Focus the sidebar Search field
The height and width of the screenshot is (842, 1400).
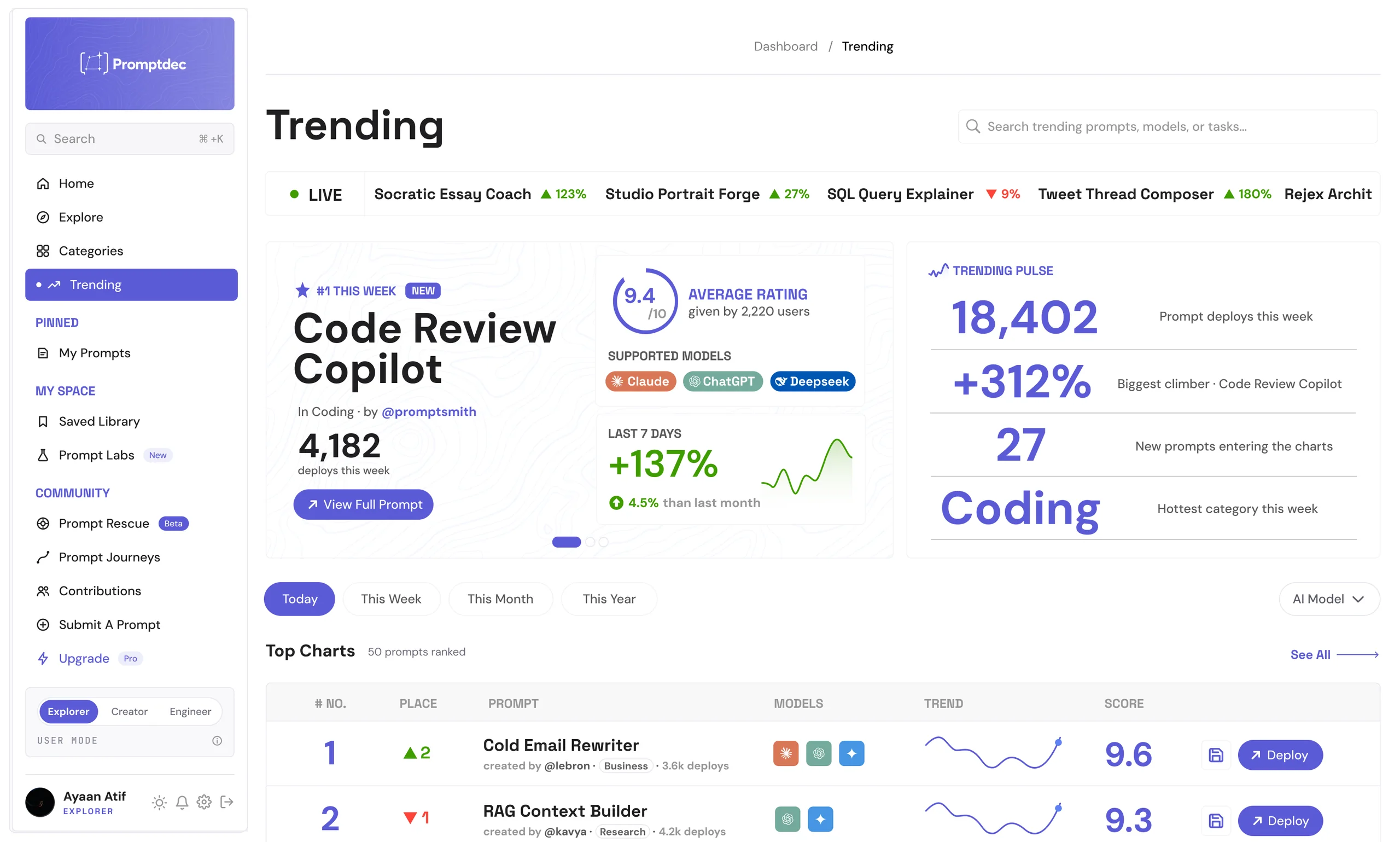pyautogui.click(x=130, y=138)
